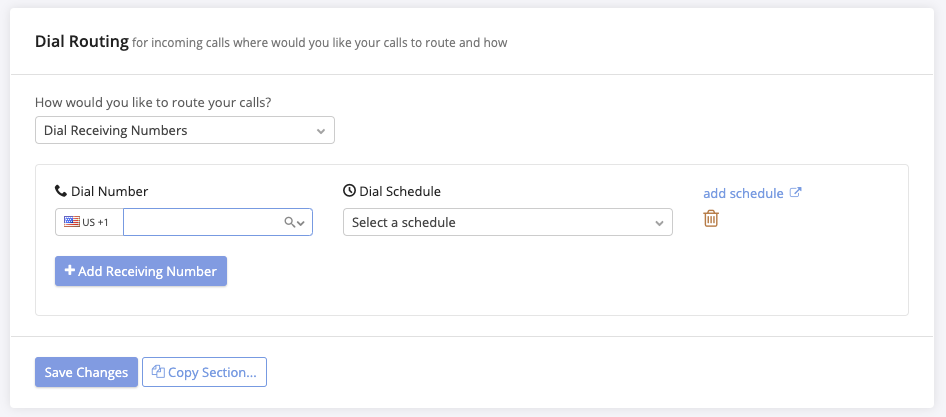This screenshot has width=946, height=417.
Task: Click the chevron on the schedule dropdown
Action: tap(659, 223)
